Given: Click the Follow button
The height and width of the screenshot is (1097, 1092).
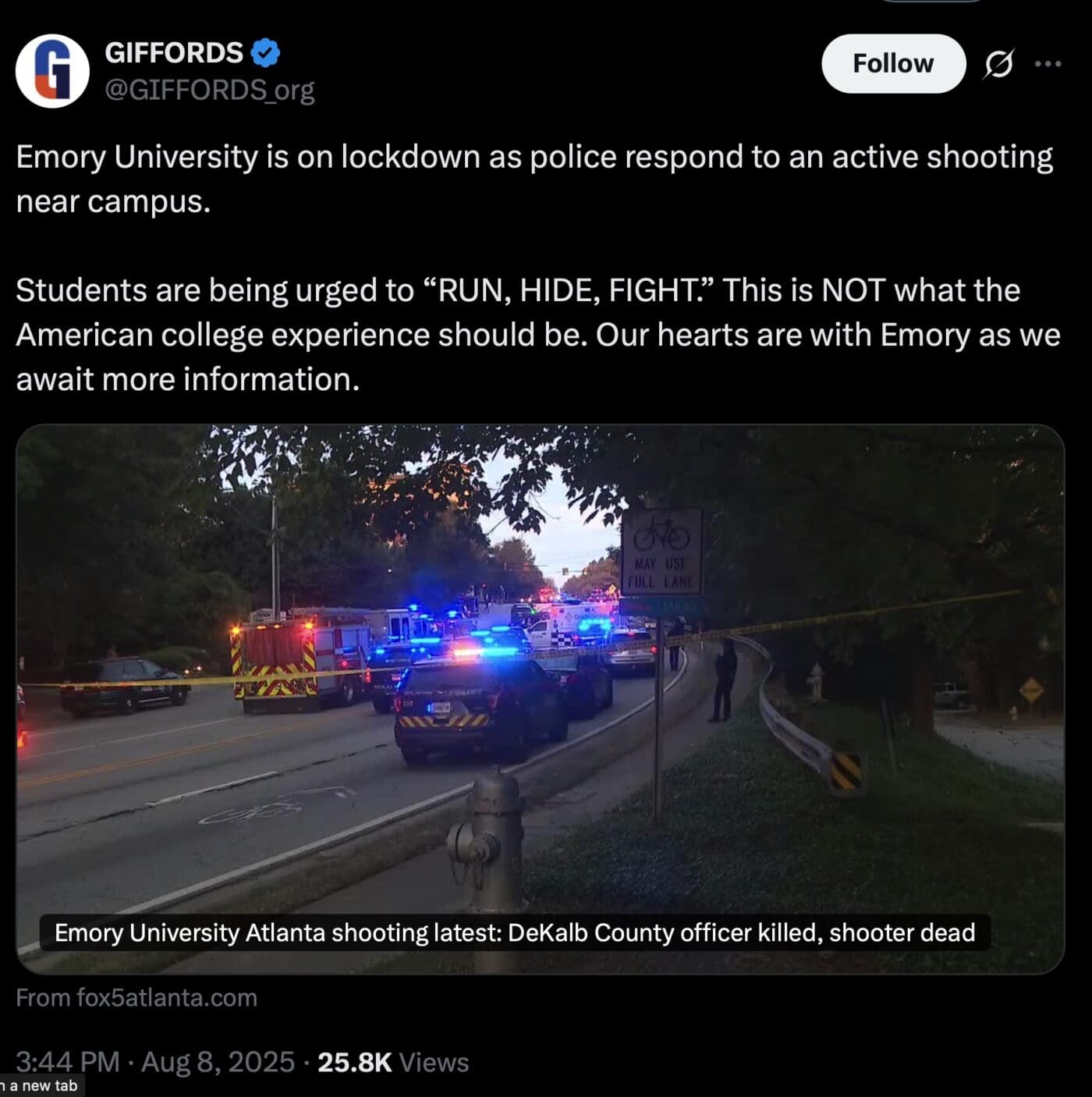Looking at the screenshot, I should tap(893, 63).
